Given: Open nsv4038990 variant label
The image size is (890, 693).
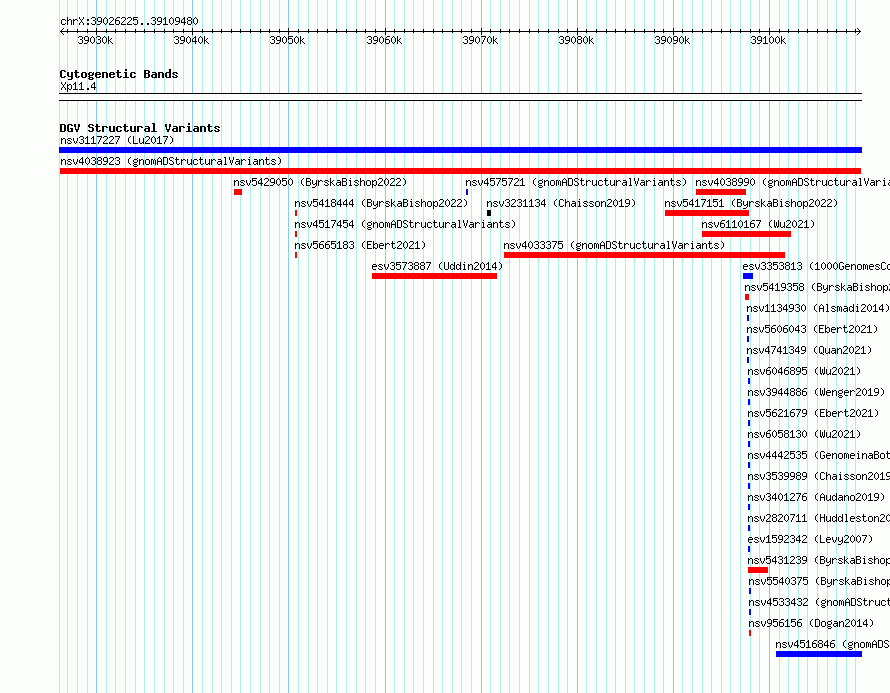Looking at the screenshot, I should click(x=792, y=182).
